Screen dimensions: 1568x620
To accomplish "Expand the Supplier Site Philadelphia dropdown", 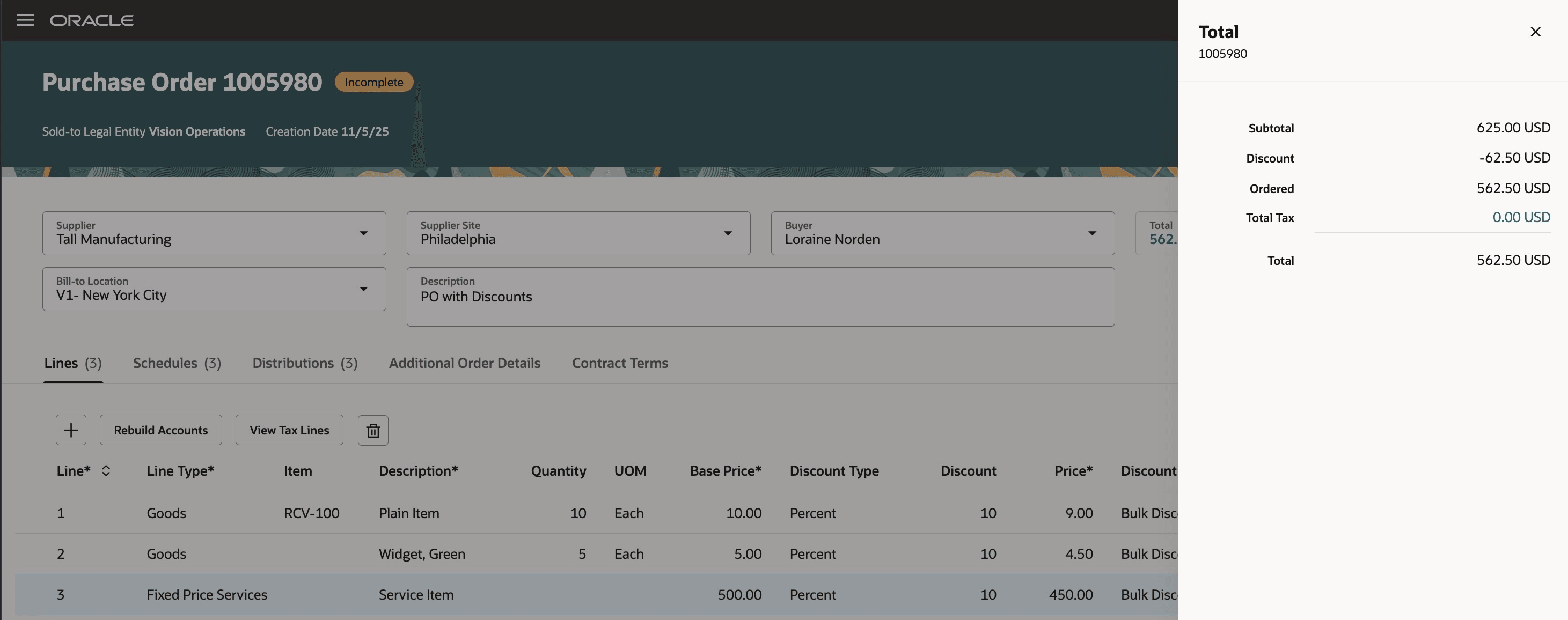I will click(x=728, y=233).
